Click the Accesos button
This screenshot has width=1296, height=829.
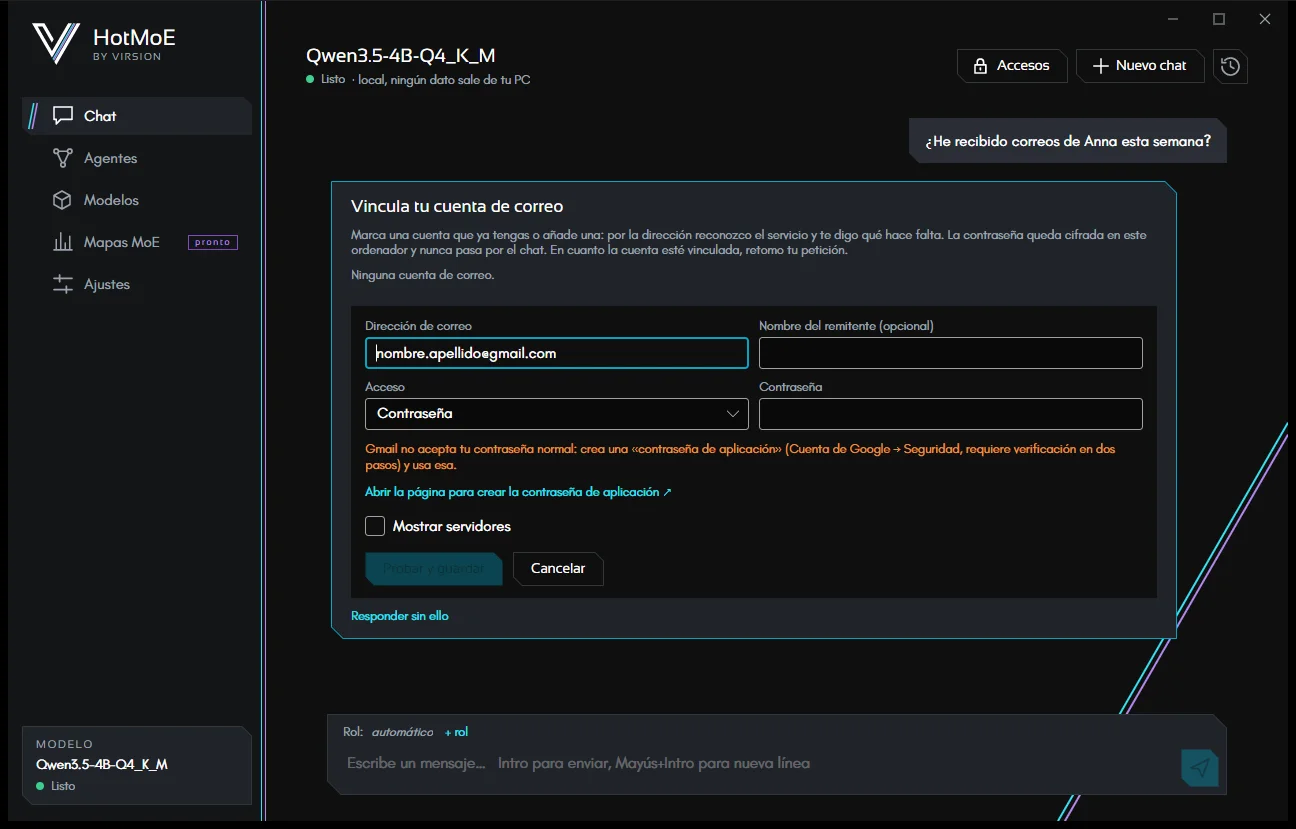point(1012,66)
